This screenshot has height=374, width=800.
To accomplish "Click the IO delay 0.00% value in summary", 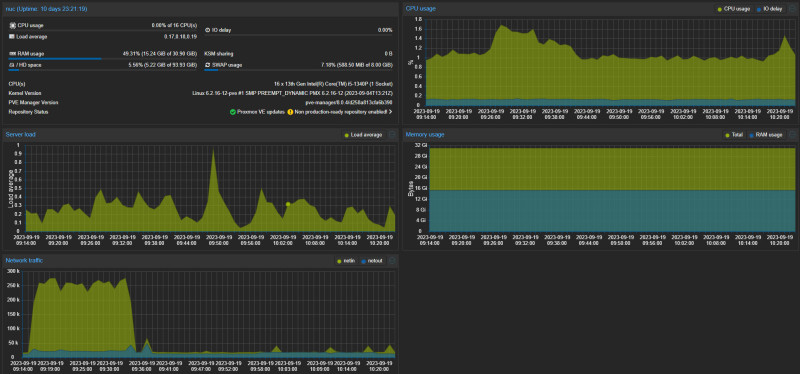I will pos(385,30).
